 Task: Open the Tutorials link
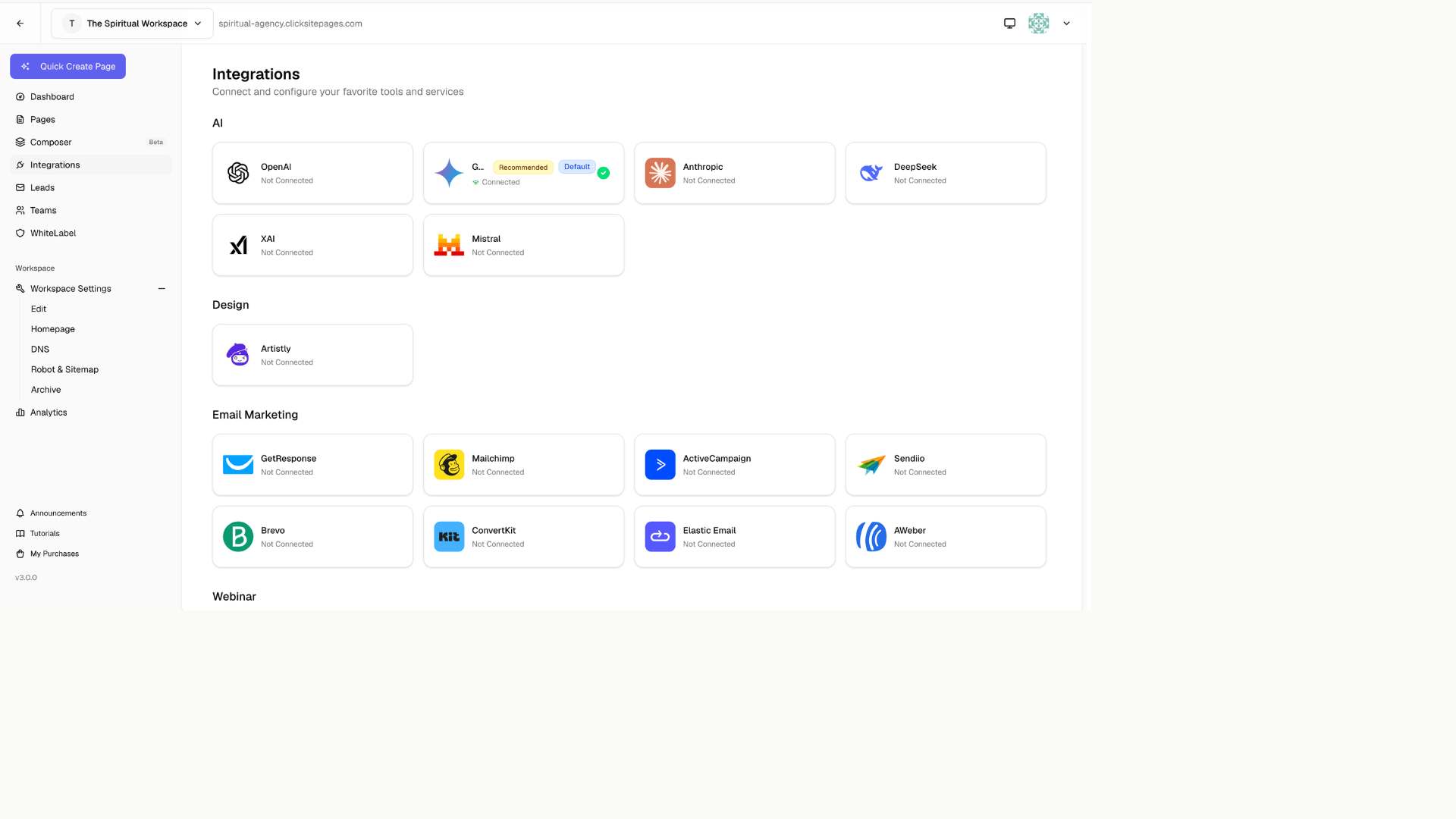pyautogui.click(x=45, y=534)
